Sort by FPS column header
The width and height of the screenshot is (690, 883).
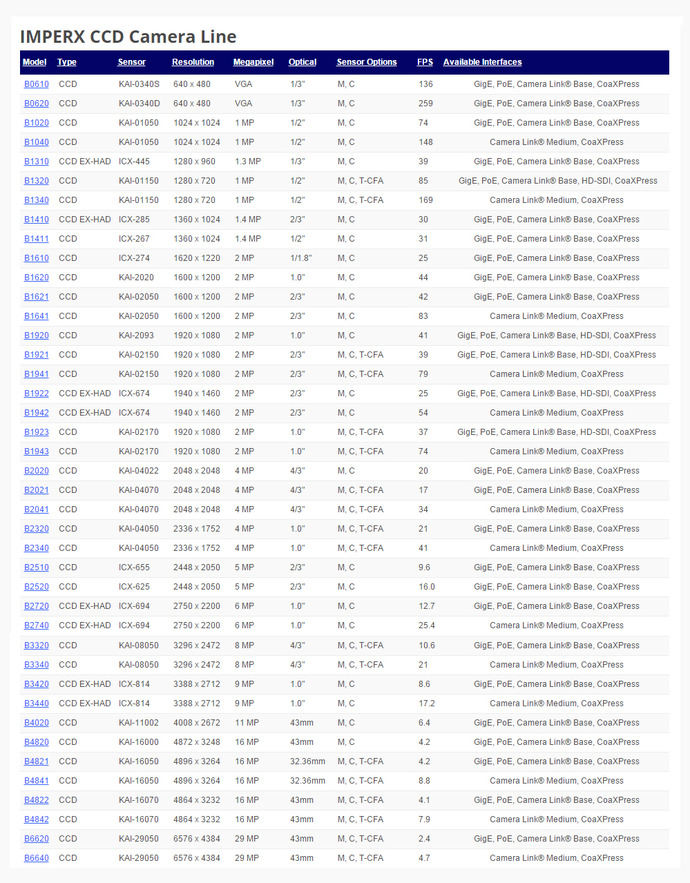click(x=425, y=62)
